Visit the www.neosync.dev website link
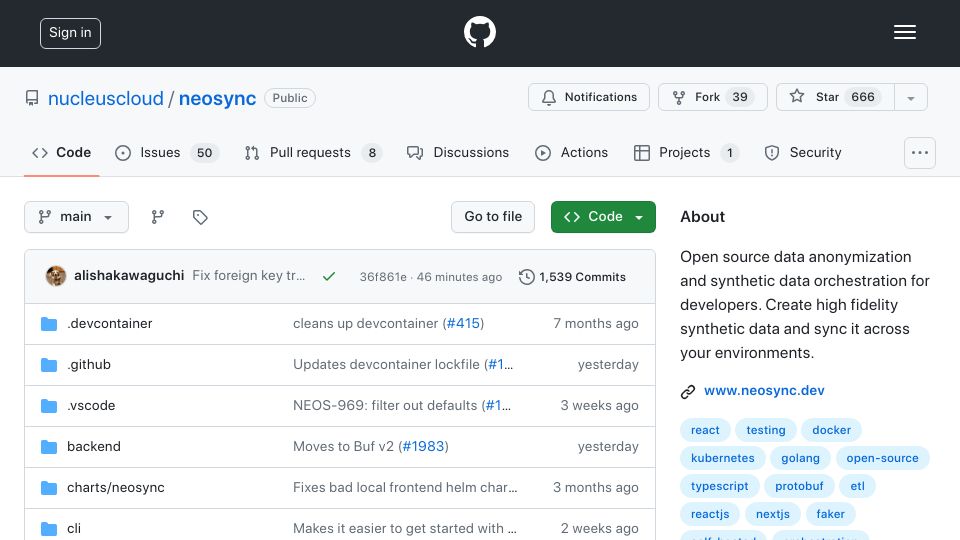The image size is (960, 540). pos(764,391)
